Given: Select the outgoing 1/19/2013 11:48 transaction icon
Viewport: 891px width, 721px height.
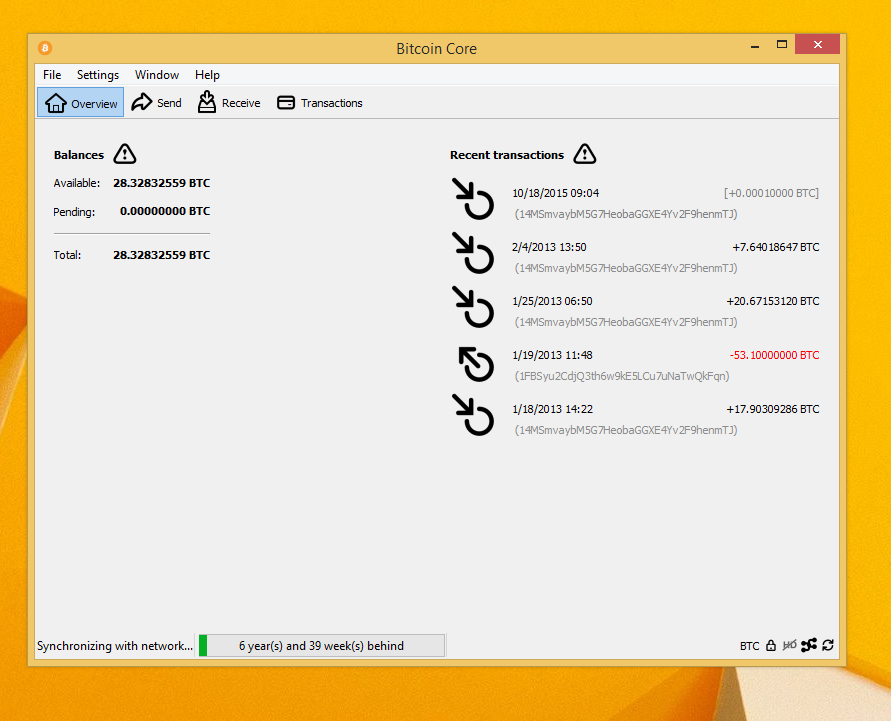Looking at the screenshot, I should click(476, 364).
